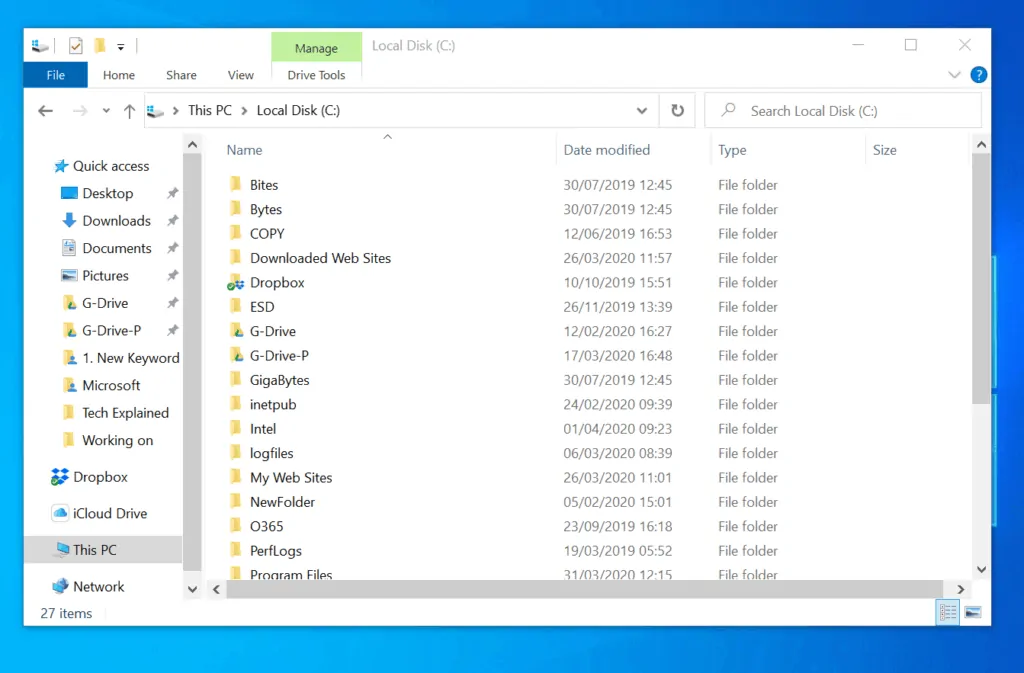1024x673 pixels.
Task: Open the address bar history dropdown
Action: 643,110
